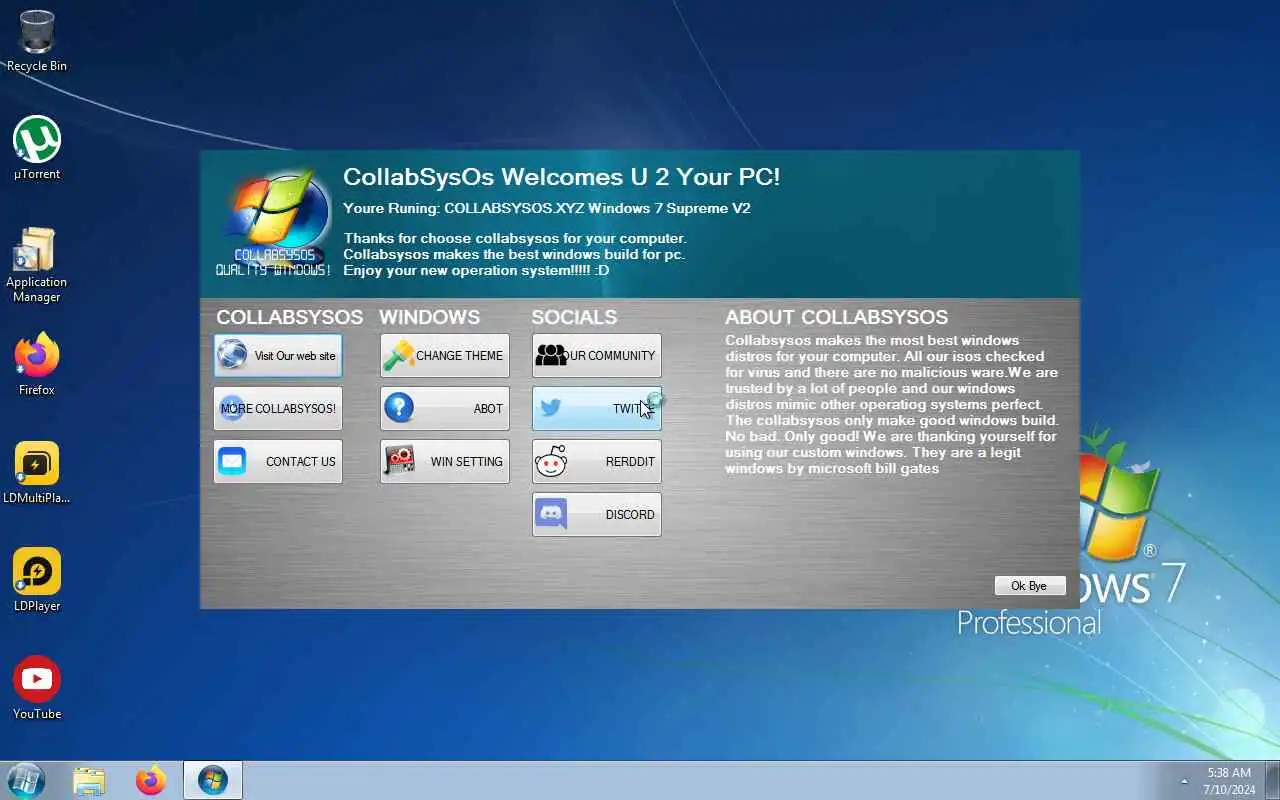Open MORE COLLABSYSOS! button
The image size is (1280, 800).
pyautogui.click(x=278, y=408)
